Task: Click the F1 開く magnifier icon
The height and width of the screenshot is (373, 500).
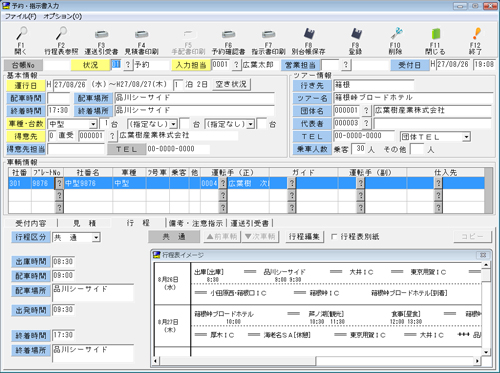Action: (21, 34)
